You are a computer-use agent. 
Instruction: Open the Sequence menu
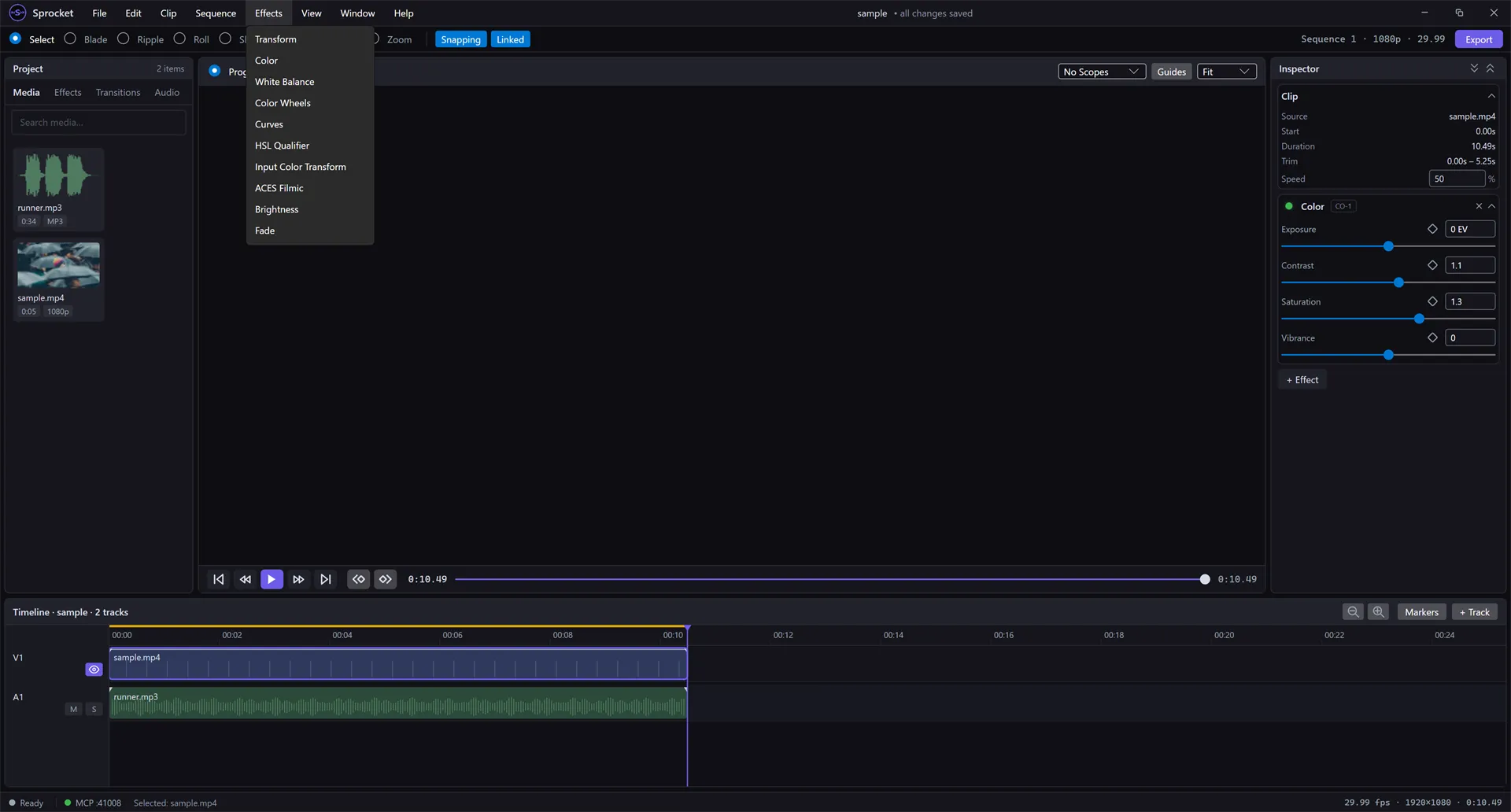pos(216,13)
